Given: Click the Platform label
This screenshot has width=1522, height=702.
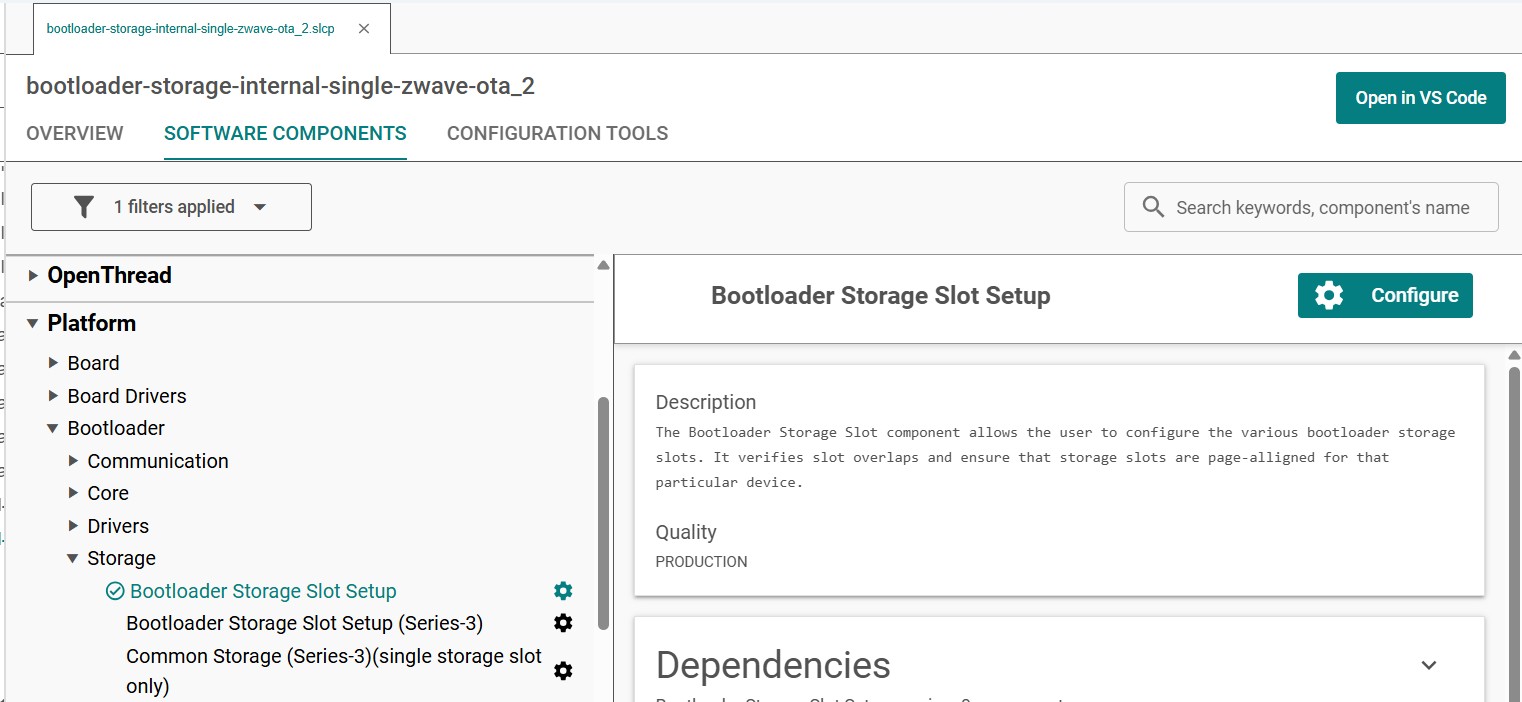Looking at the screenshot, I should [x=92, y=323].
